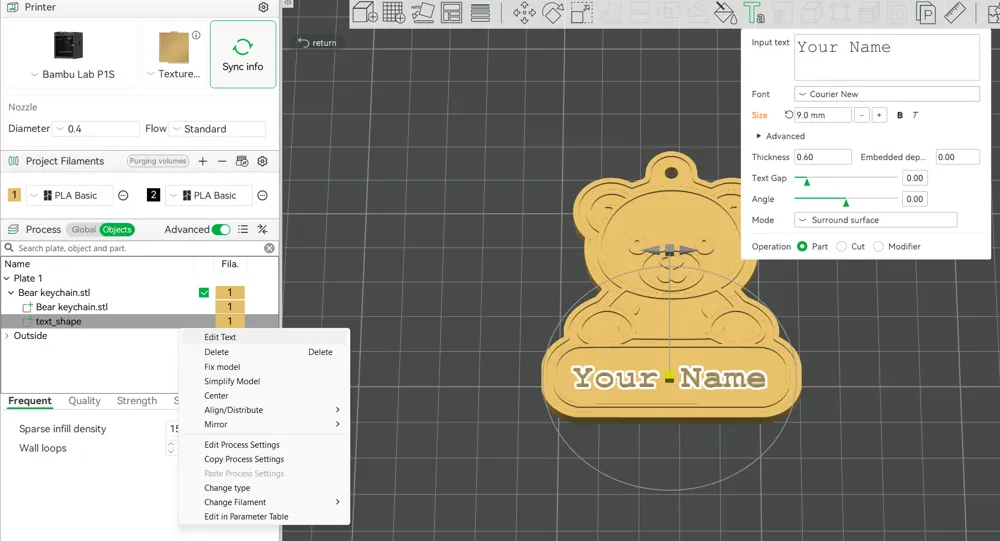Click filament 1 color swatch

tap(14, 195)
